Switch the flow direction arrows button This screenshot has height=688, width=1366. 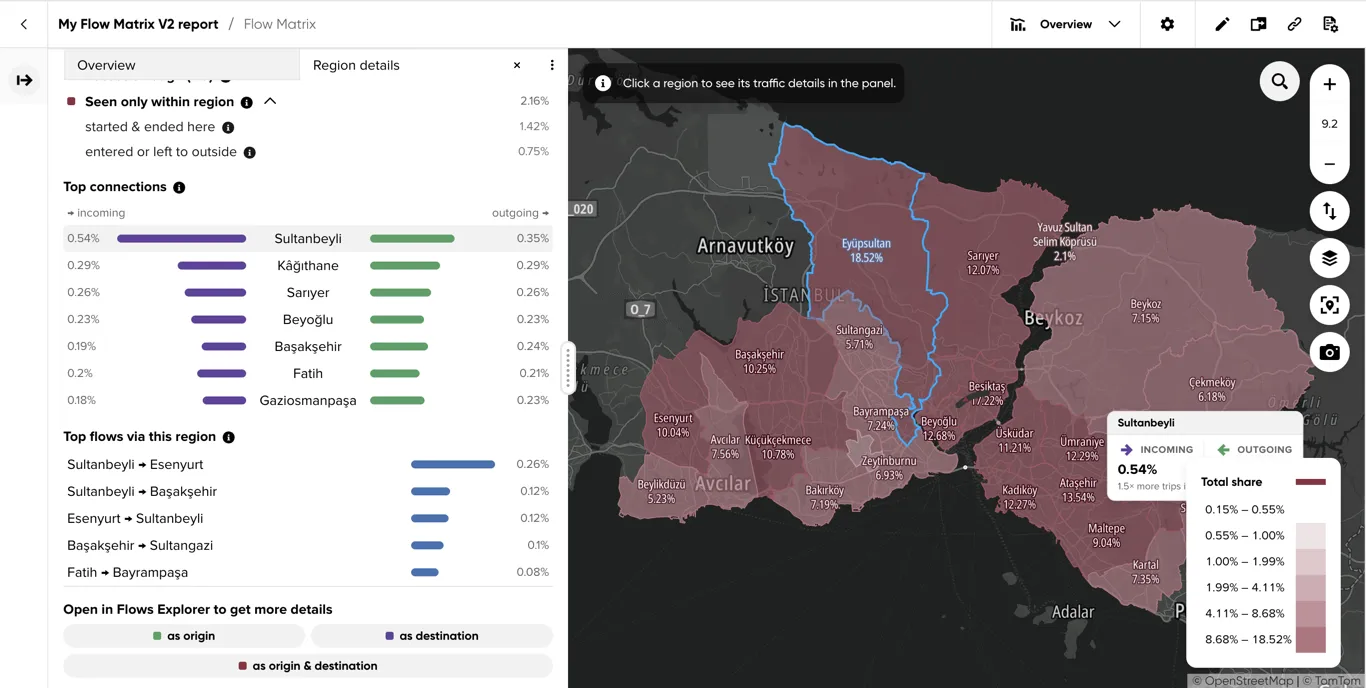(x=1329, y=211)
